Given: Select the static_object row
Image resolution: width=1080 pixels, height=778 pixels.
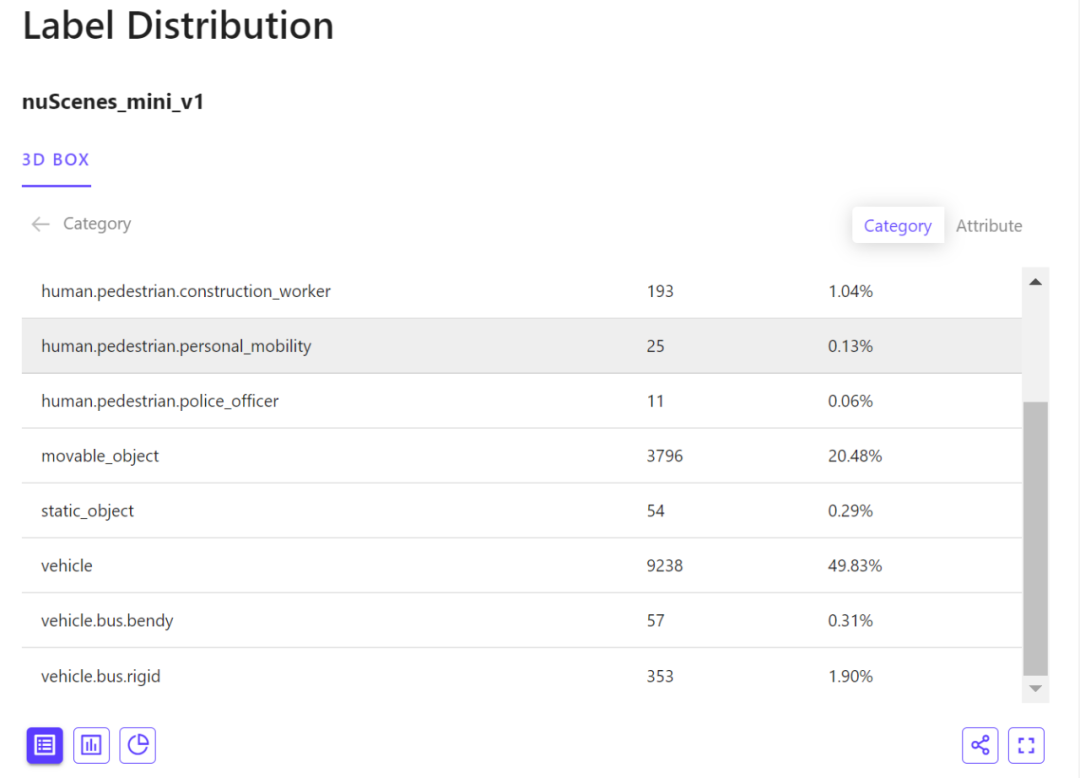Looking at the screenshot, I should click(x=88, y=511).
